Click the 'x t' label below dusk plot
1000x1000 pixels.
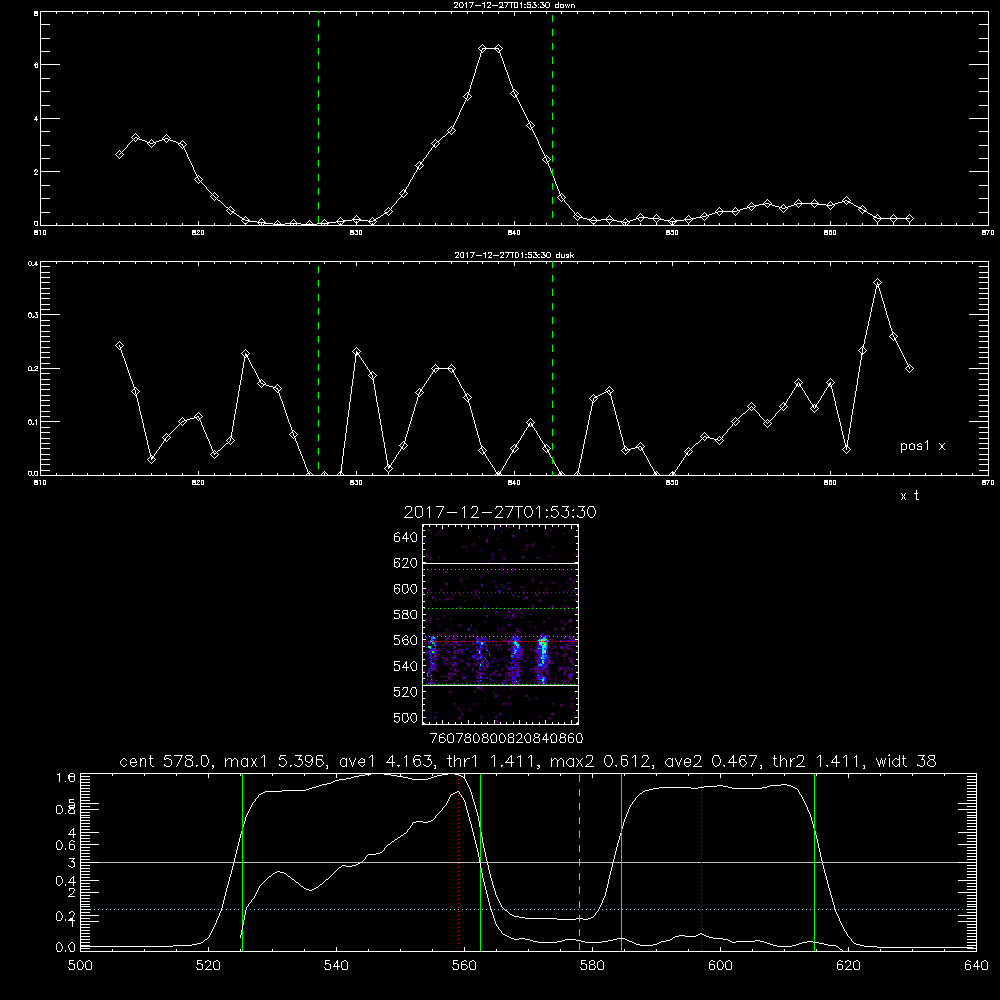tap(909, 496)
